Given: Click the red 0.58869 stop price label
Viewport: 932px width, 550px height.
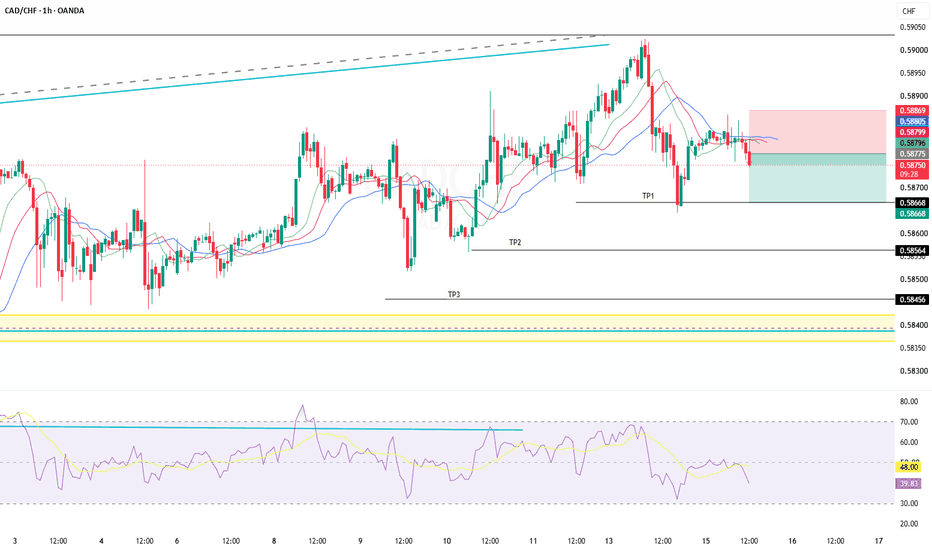Looking at the screenshot, I should pyautogui.click(x=912, y=111).
